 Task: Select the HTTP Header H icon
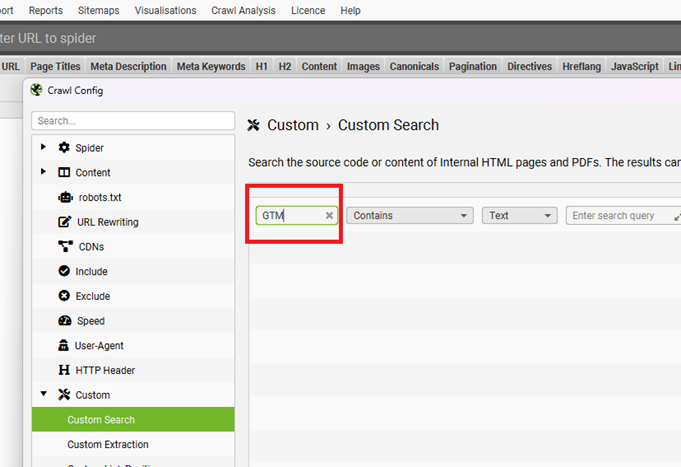64,370
